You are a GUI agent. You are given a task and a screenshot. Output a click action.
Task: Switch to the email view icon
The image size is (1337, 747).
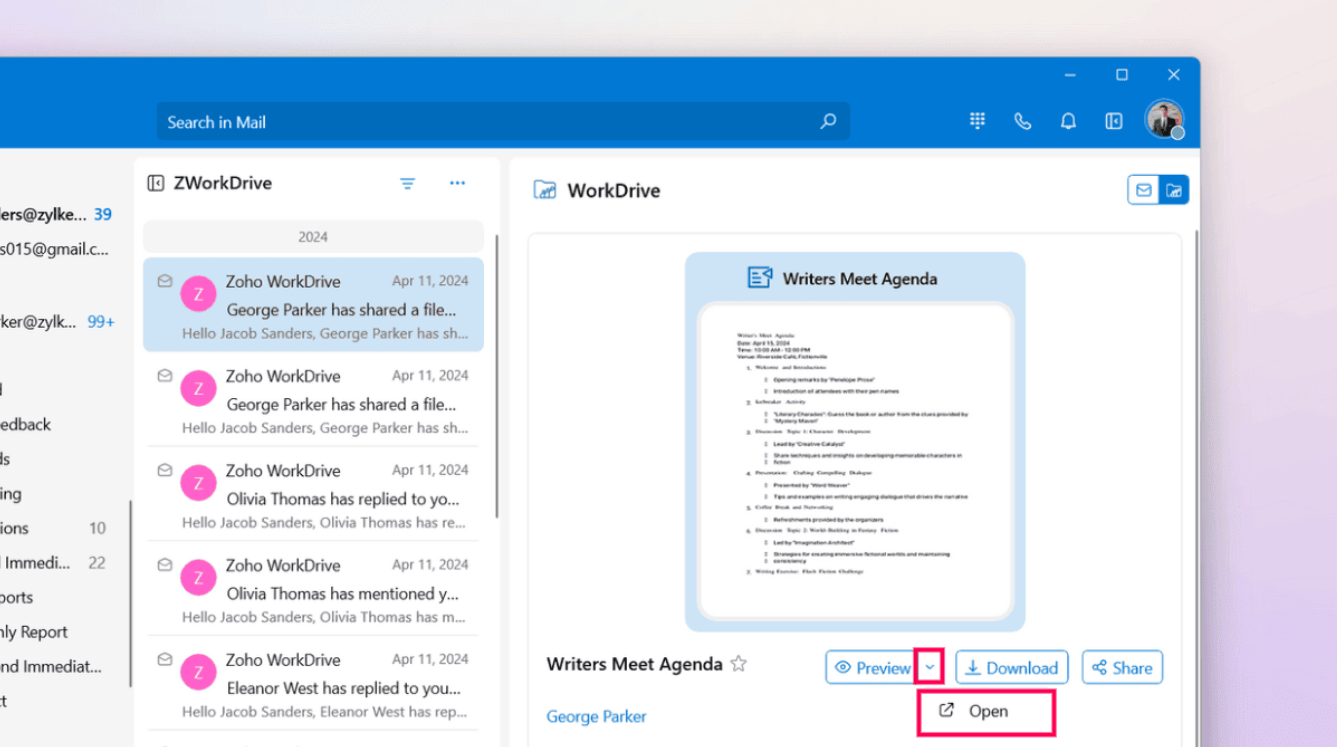coord(1144,190)
